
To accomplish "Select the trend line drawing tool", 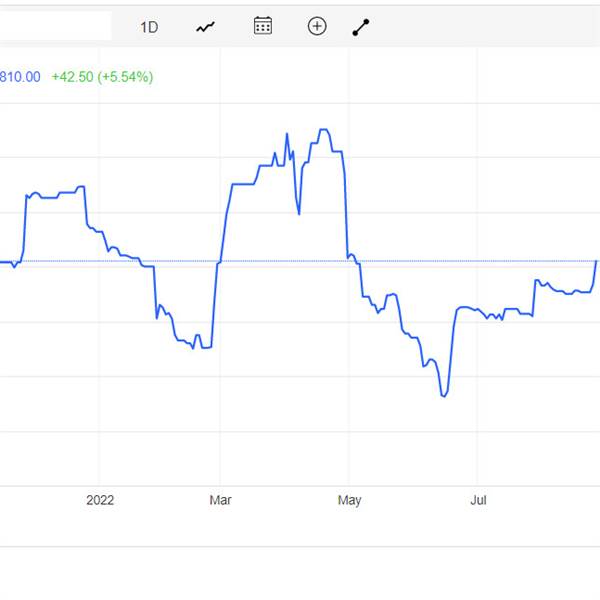I will [x=361, y=27].
